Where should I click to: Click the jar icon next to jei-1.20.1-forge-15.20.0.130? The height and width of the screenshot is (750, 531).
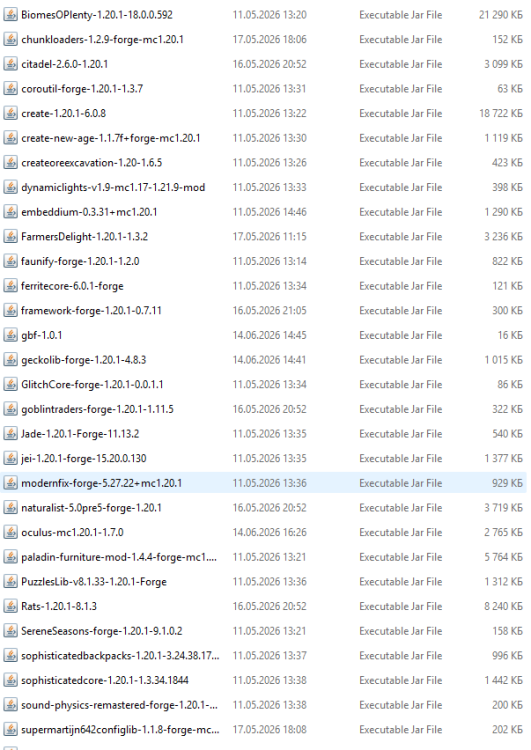[11, 458]
